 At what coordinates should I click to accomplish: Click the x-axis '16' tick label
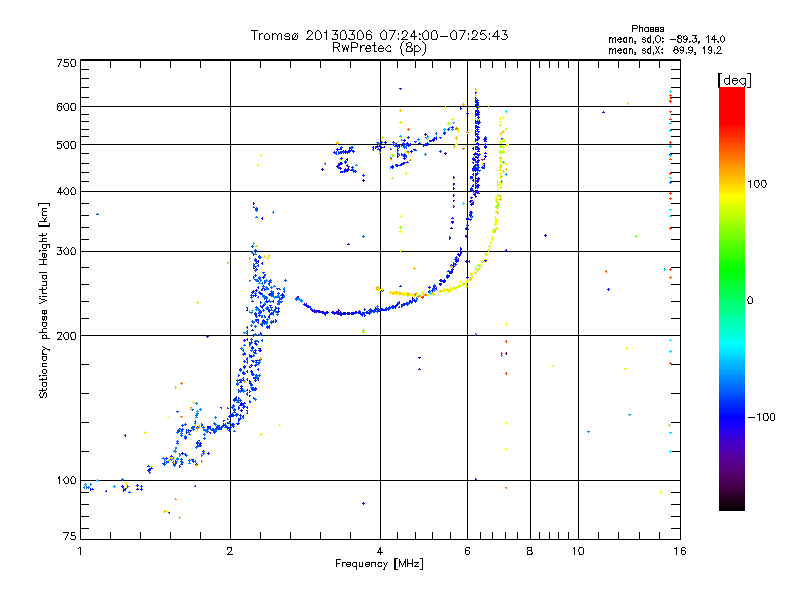(680, 551)
